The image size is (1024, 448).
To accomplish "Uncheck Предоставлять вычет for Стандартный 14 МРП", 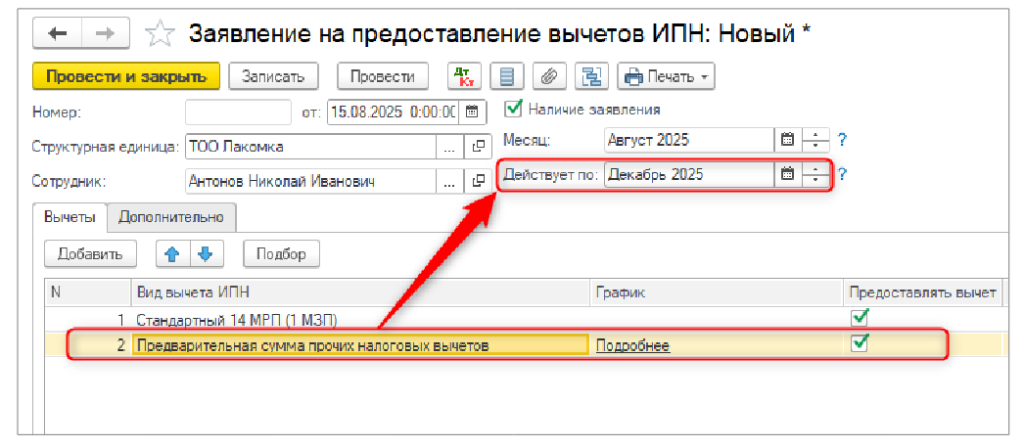I will 858,318.
